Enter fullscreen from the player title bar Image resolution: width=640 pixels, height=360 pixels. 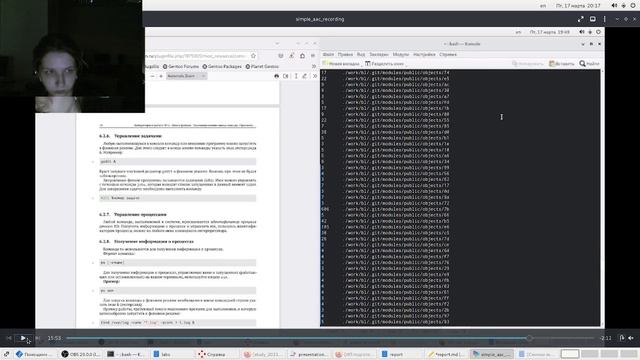pyautogui.click(x=581, y=19)
